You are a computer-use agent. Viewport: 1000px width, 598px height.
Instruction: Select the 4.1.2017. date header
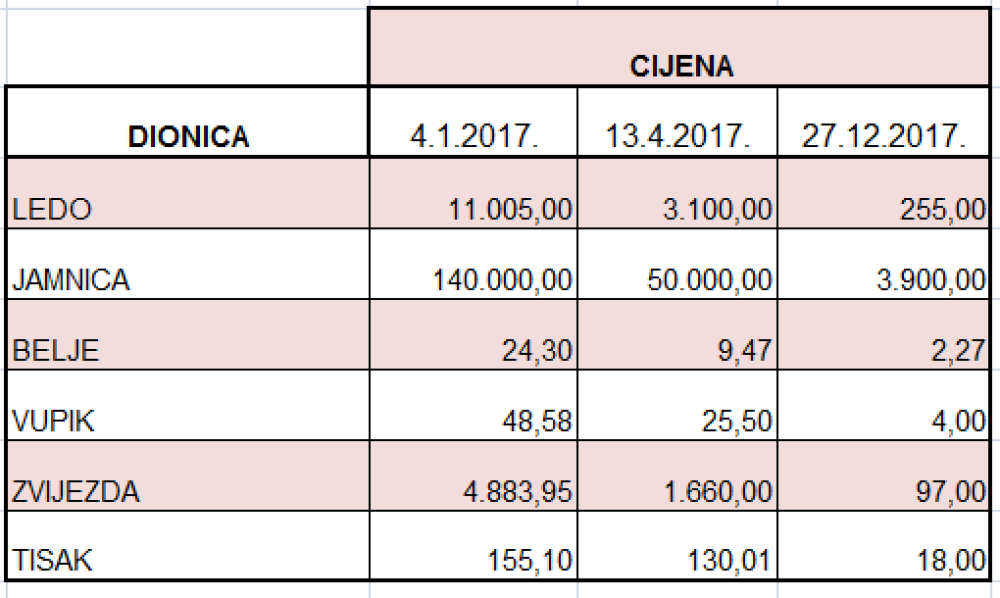[x=473, y=122]
